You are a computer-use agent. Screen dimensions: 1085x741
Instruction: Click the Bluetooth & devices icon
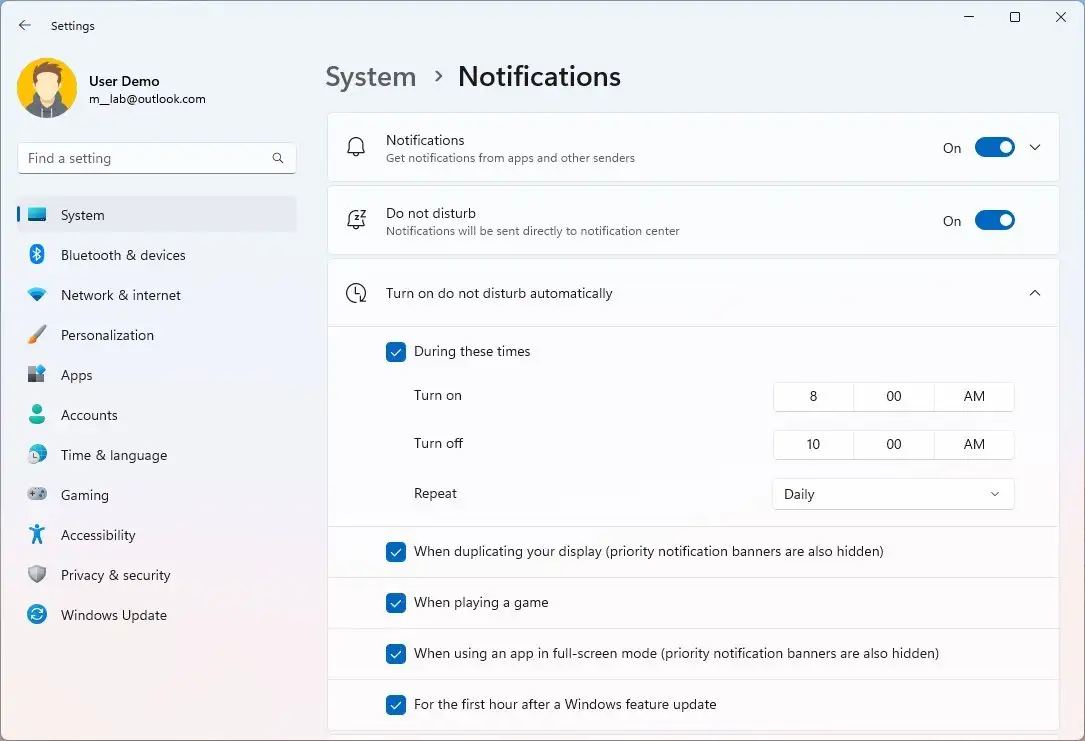[x=37, y=255]
